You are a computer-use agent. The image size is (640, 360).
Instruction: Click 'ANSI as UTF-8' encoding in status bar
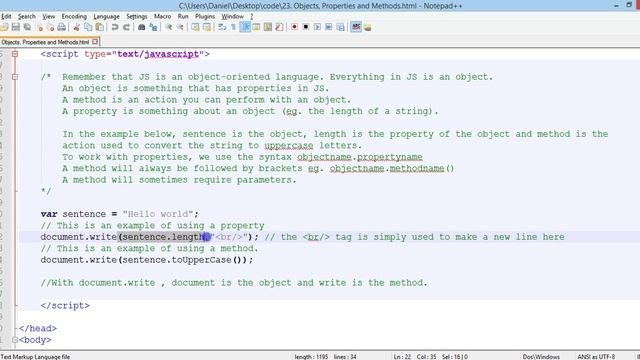coord(596,357)
